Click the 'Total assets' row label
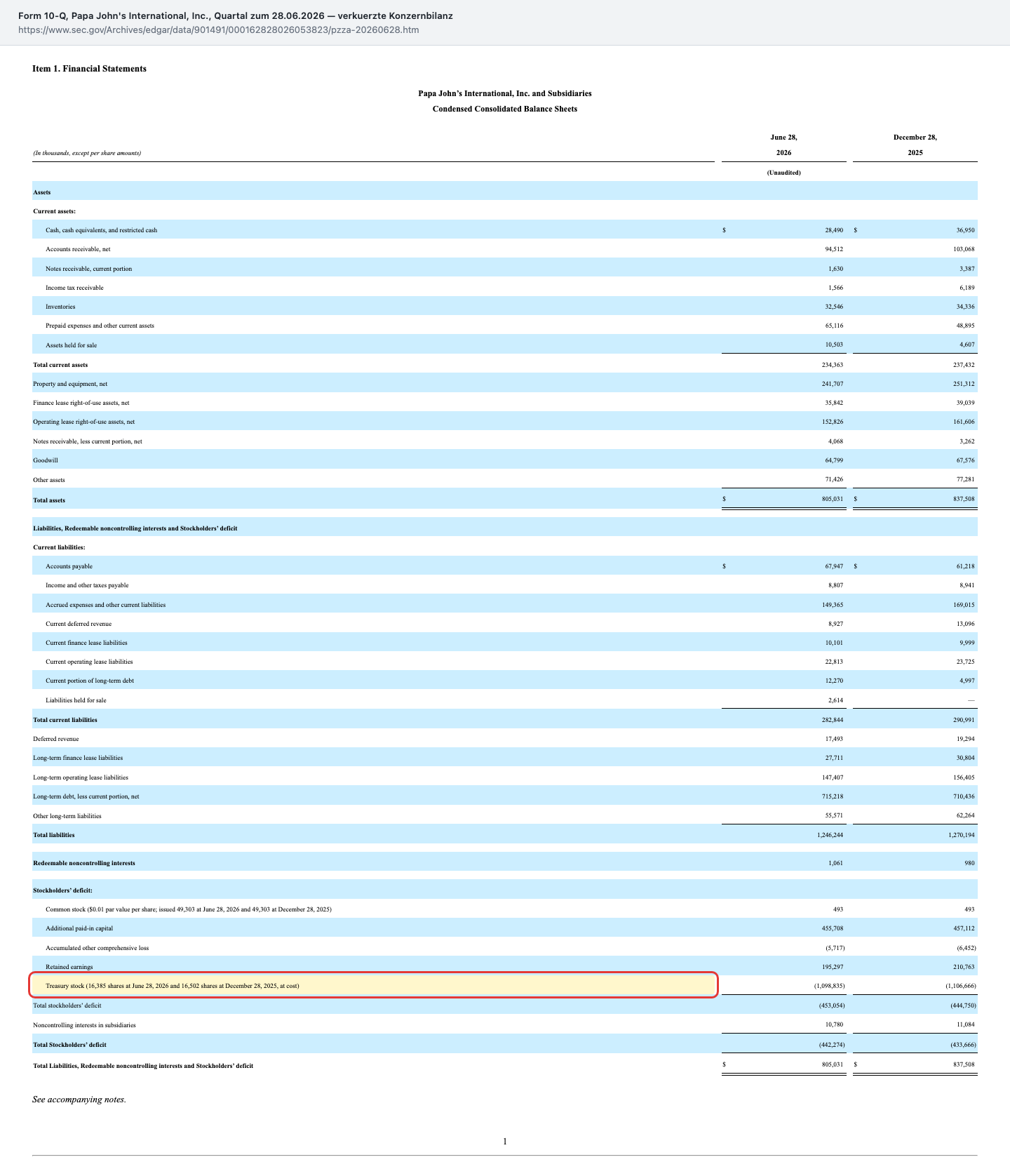1010x1176 pixels. tap(50, 500)
